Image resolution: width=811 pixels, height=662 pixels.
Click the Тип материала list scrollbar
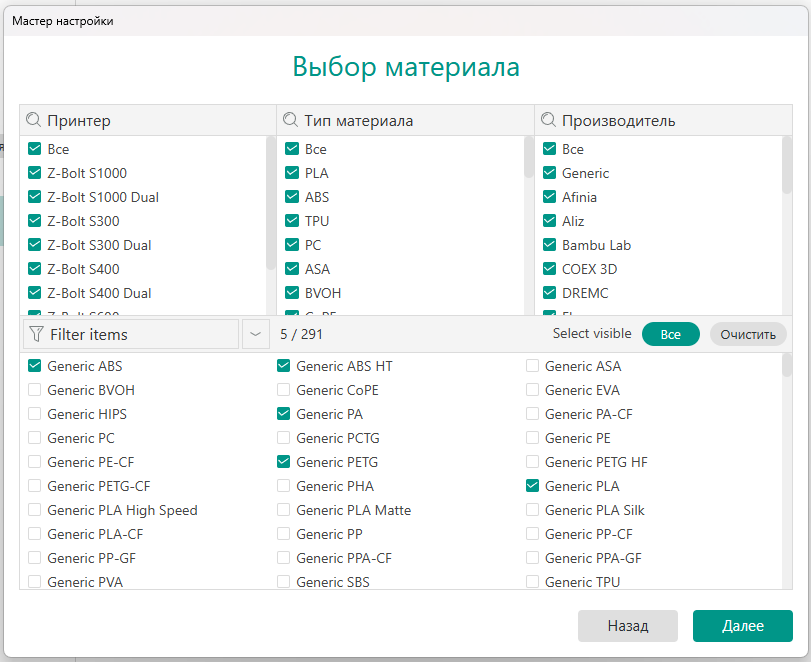coord(528,157)
